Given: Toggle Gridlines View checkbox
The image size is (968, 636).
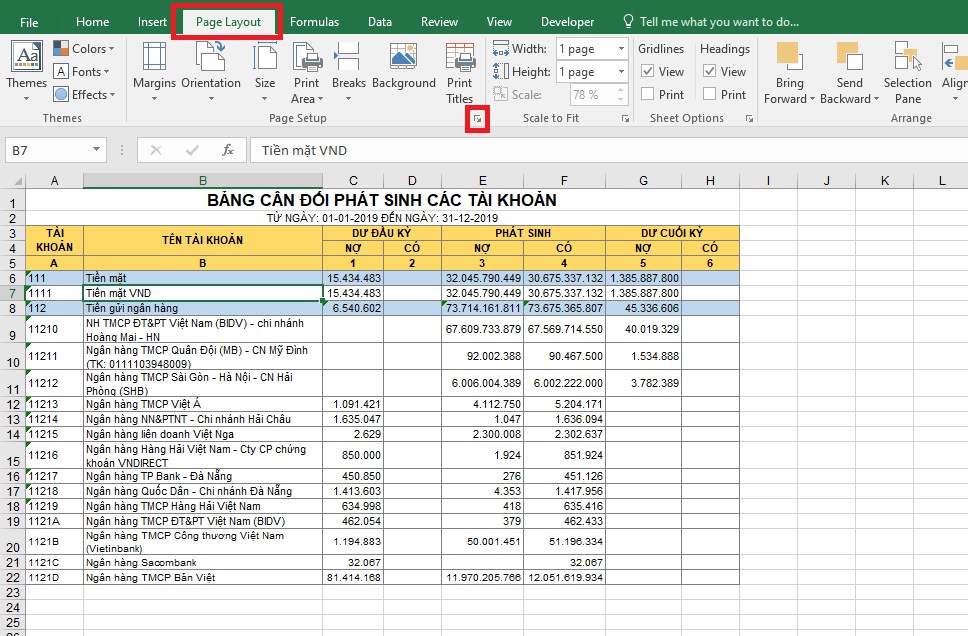Looking at the screenshot, I should pos(648,72).
